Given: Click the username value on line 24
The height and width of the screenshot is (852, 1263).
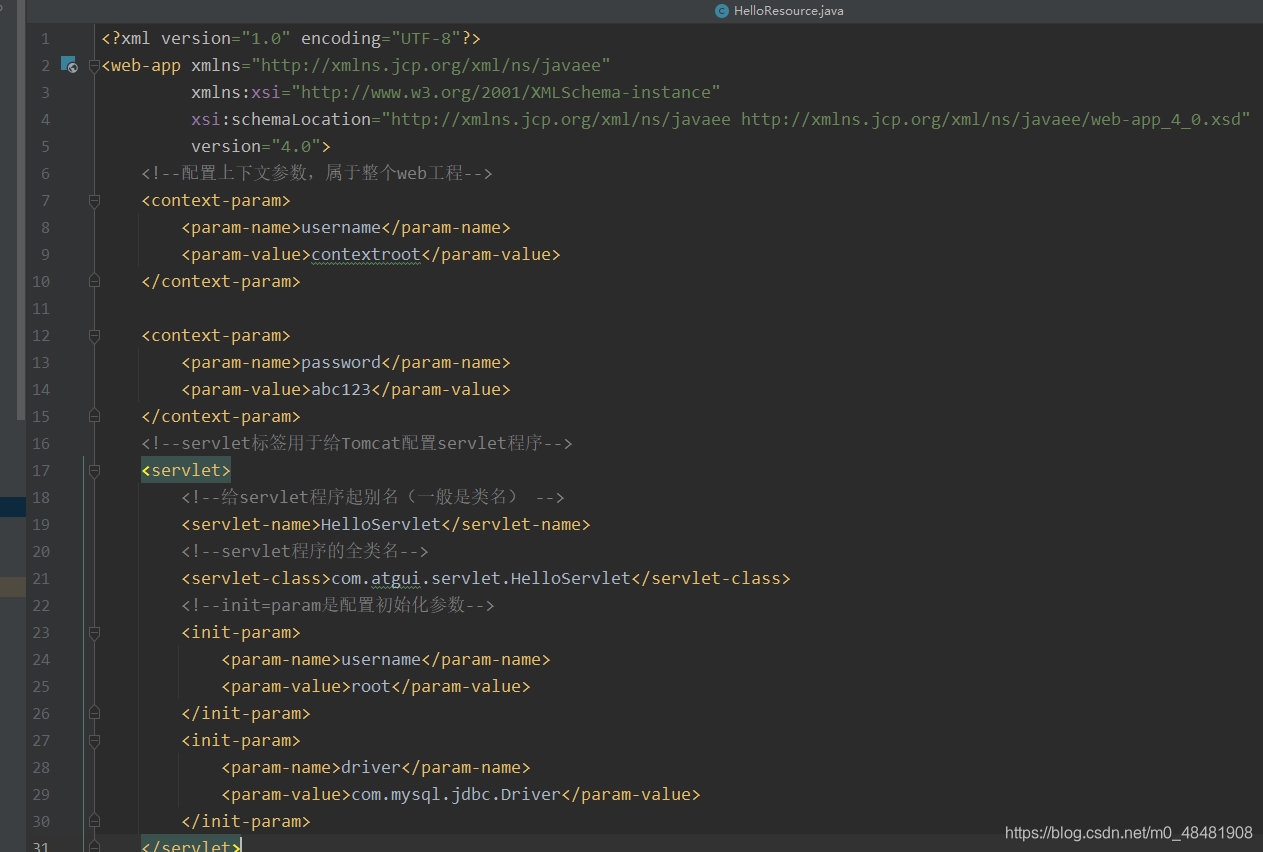Looking at the screenshot, I should [381, 659].
